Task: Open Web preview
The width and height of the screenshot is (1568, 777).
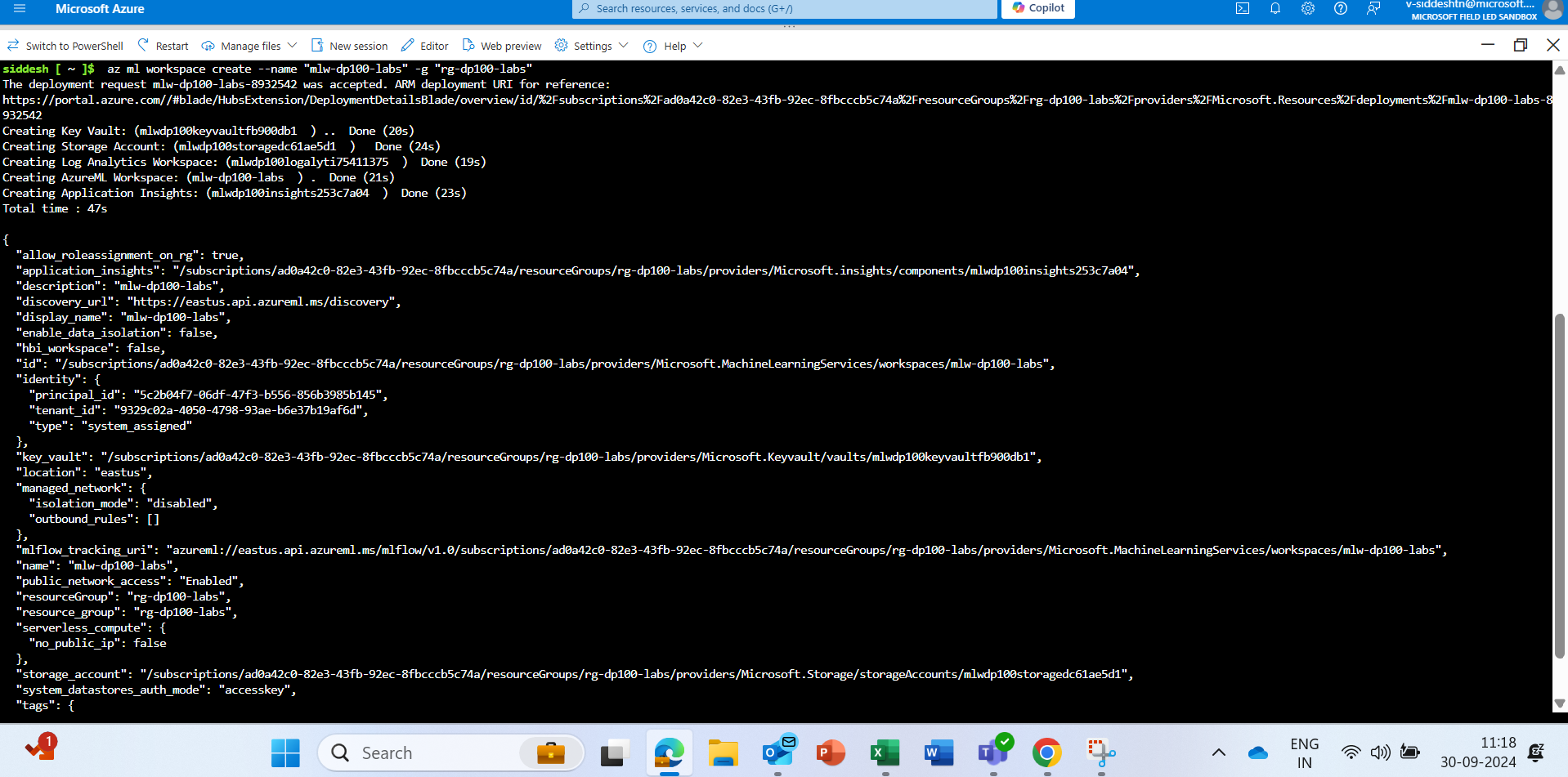Action: click(x=502, y=46)
